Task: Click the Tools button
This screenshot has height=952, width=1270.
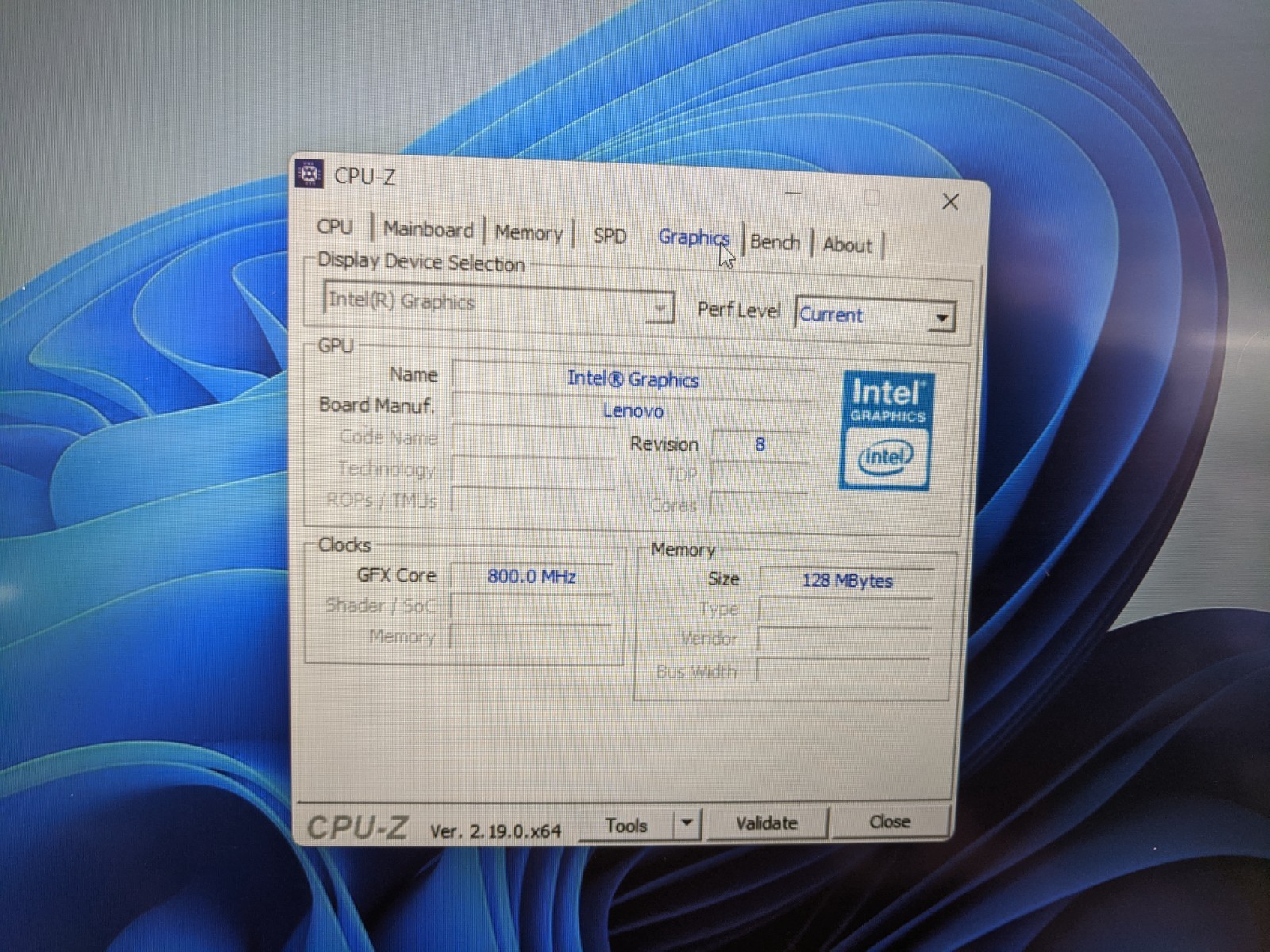Action: click(626, 826)
